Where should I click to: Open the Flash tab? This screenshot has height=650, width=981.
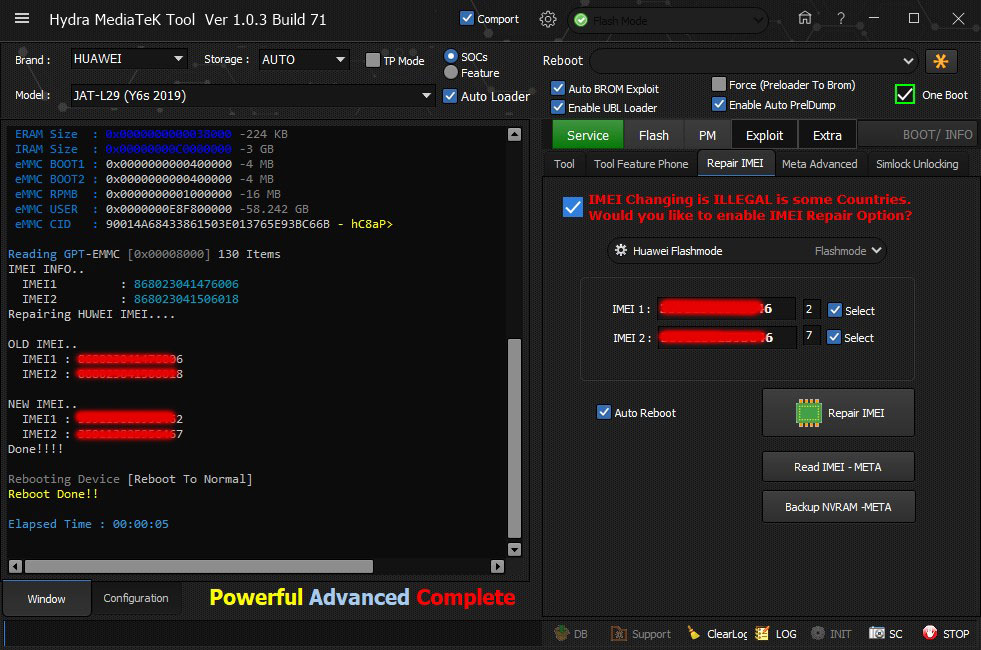[x=653, y=135]
